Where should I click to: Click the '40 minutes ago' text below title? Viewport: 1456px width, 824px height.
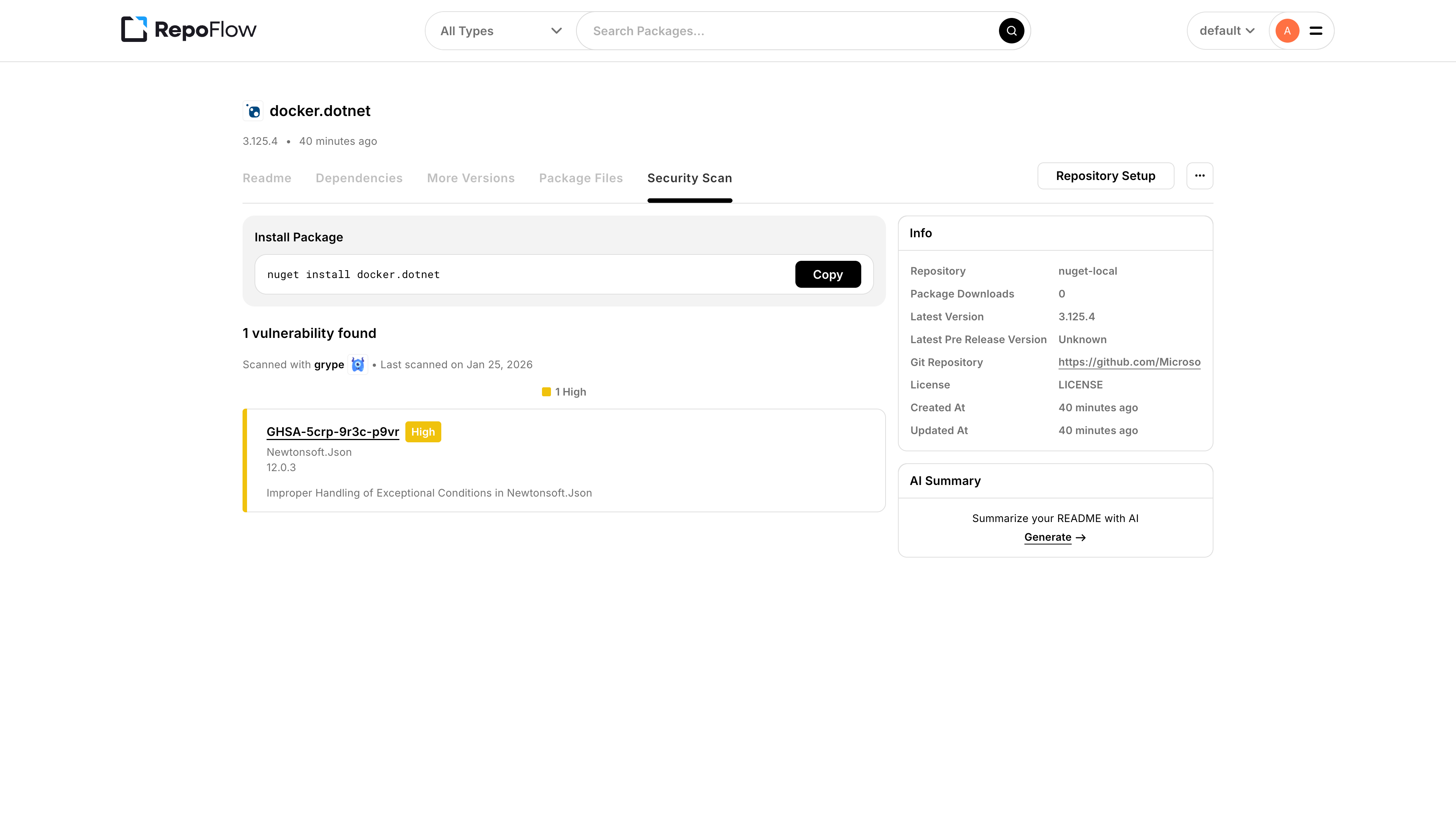pos(338,141)
